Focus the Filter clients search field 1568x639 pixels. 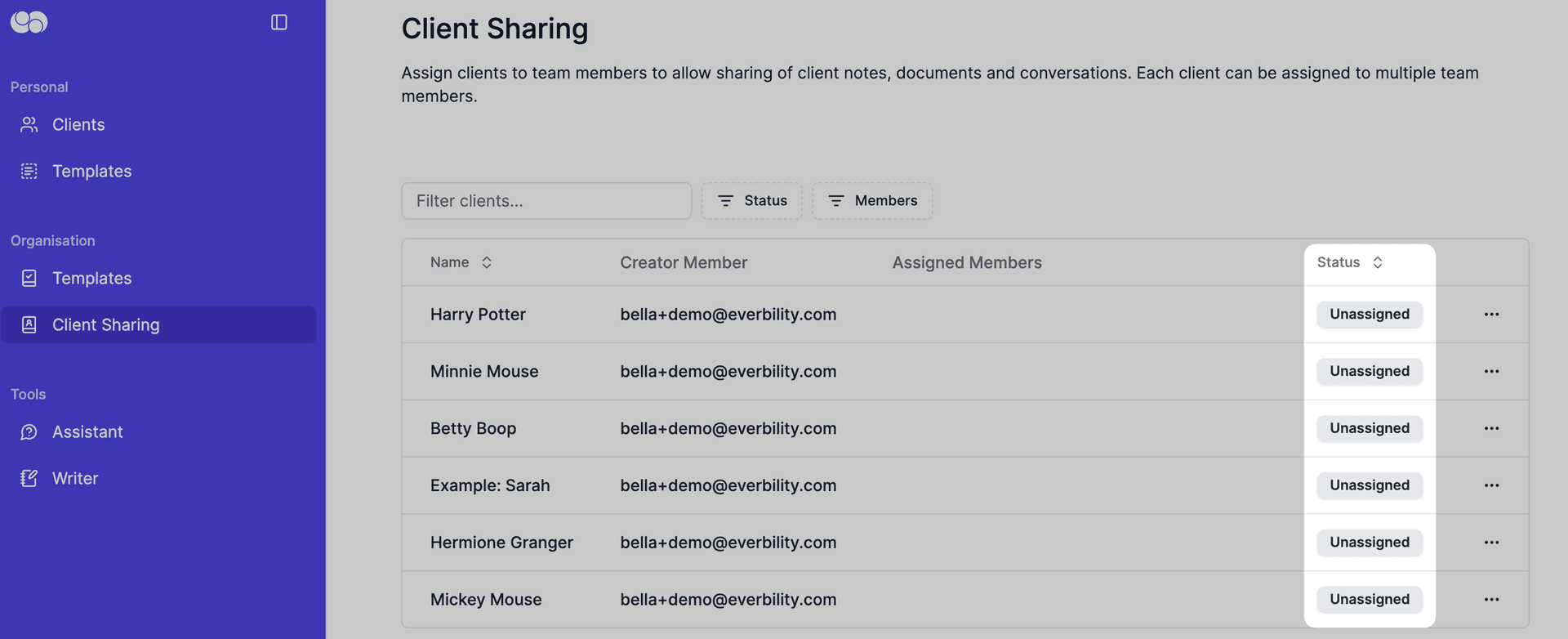546,200
